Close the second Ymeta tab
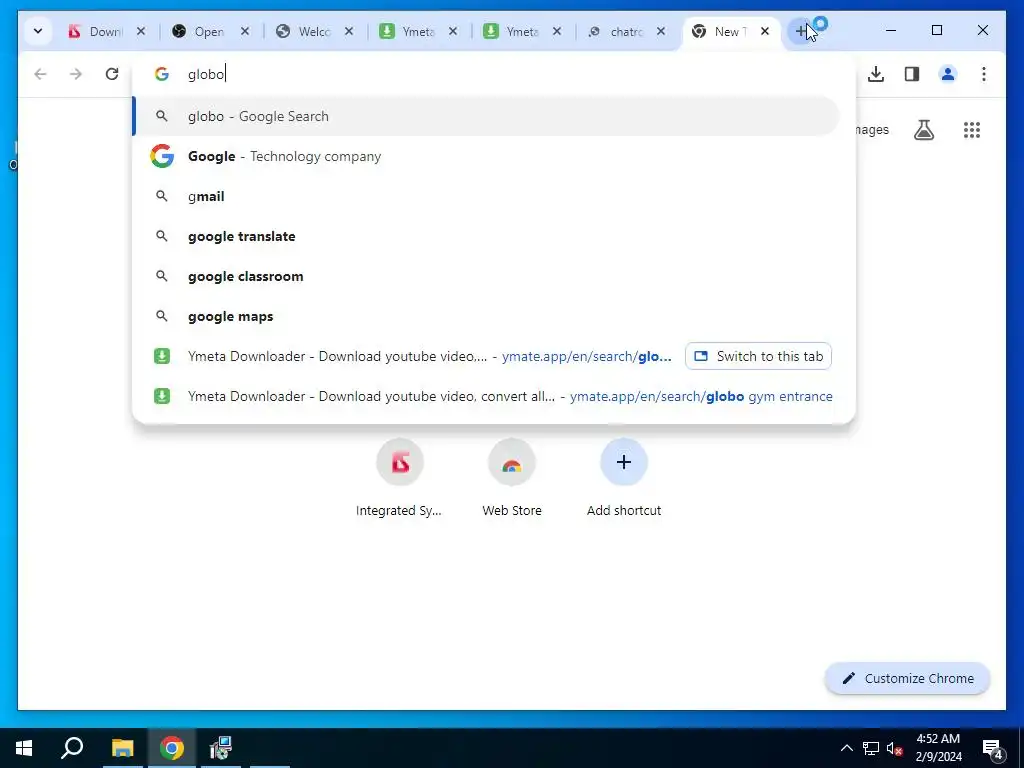 [557, 31]
